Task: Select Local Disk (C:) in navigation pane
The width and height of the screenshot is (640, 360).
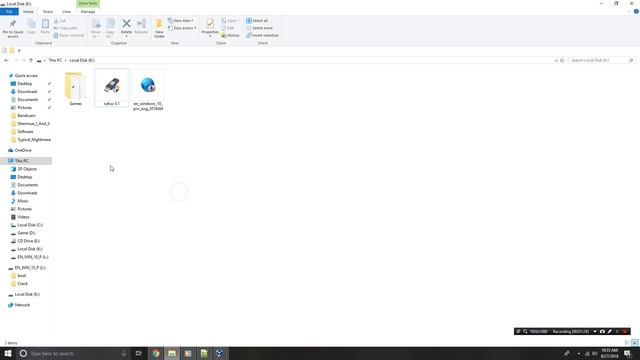Action: point(30,225)
